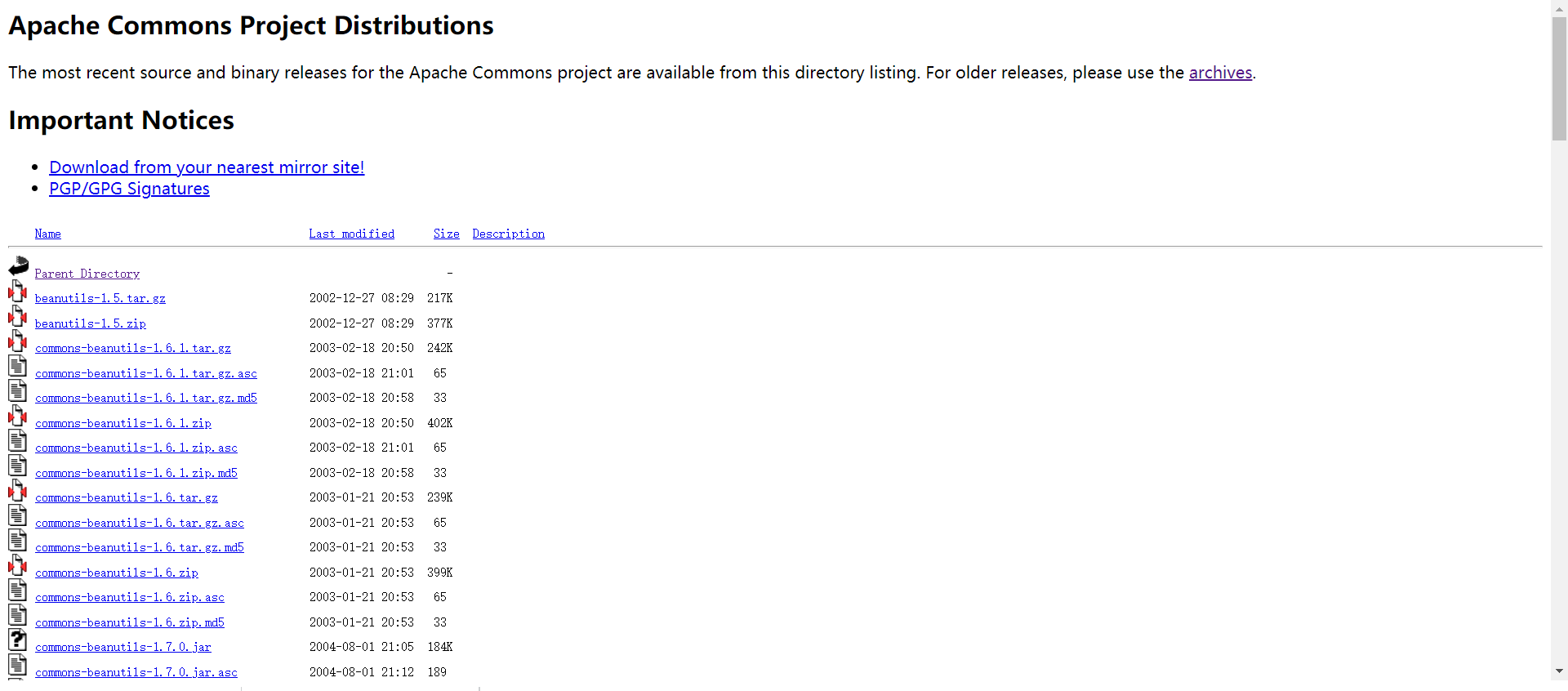Viewport: 1568px width, 691px height.
Task: Sort files by the Size column
Action: 446,234
